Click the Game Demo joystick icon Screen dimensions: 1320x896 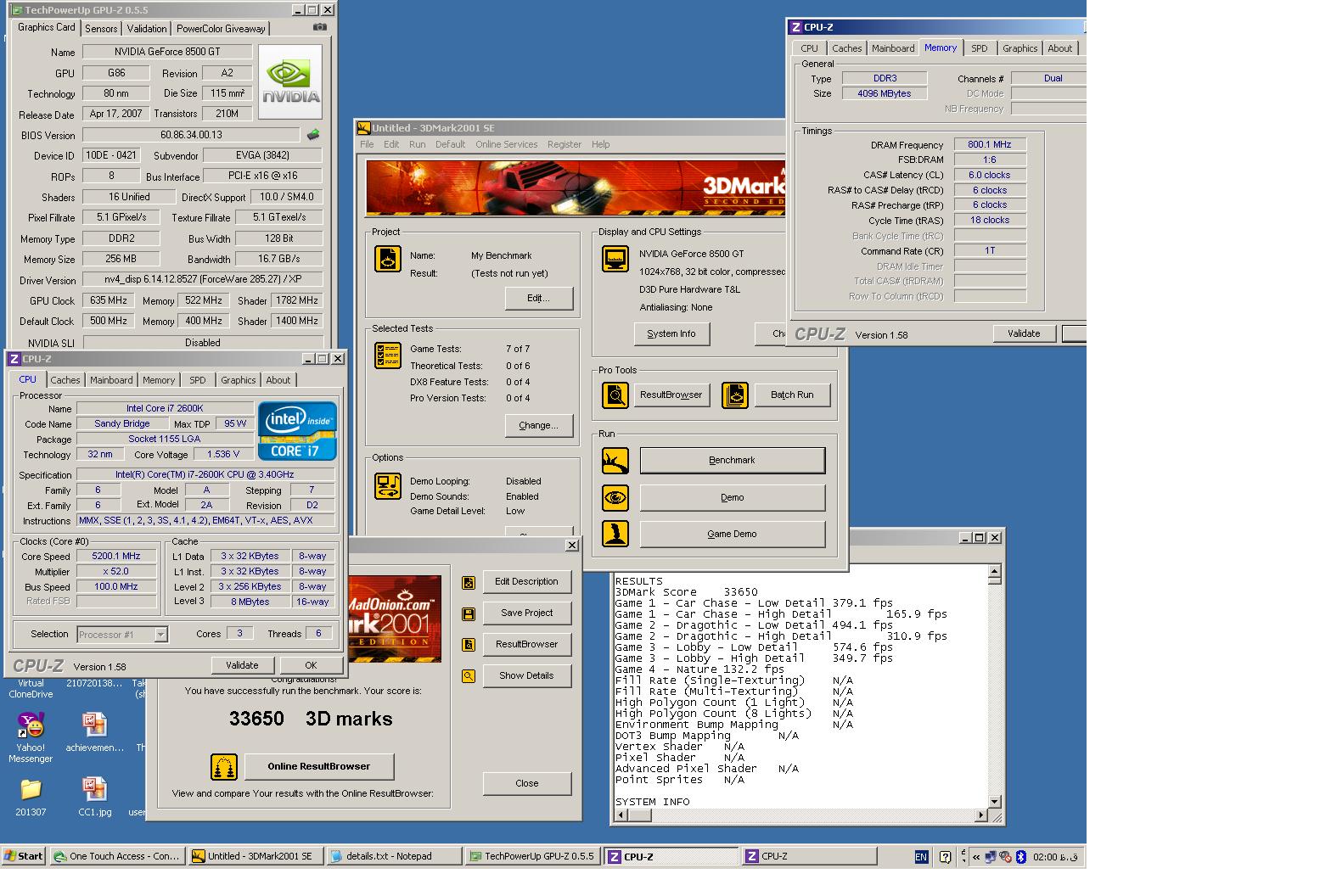[x=615, y=534]
